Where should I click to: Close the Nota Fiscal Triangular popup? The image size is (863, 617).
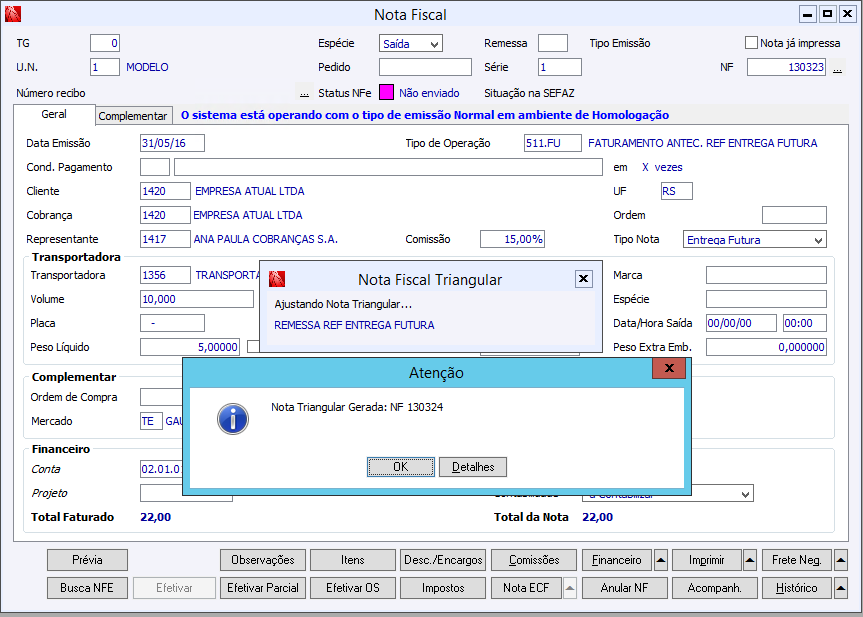pos(583,279)
